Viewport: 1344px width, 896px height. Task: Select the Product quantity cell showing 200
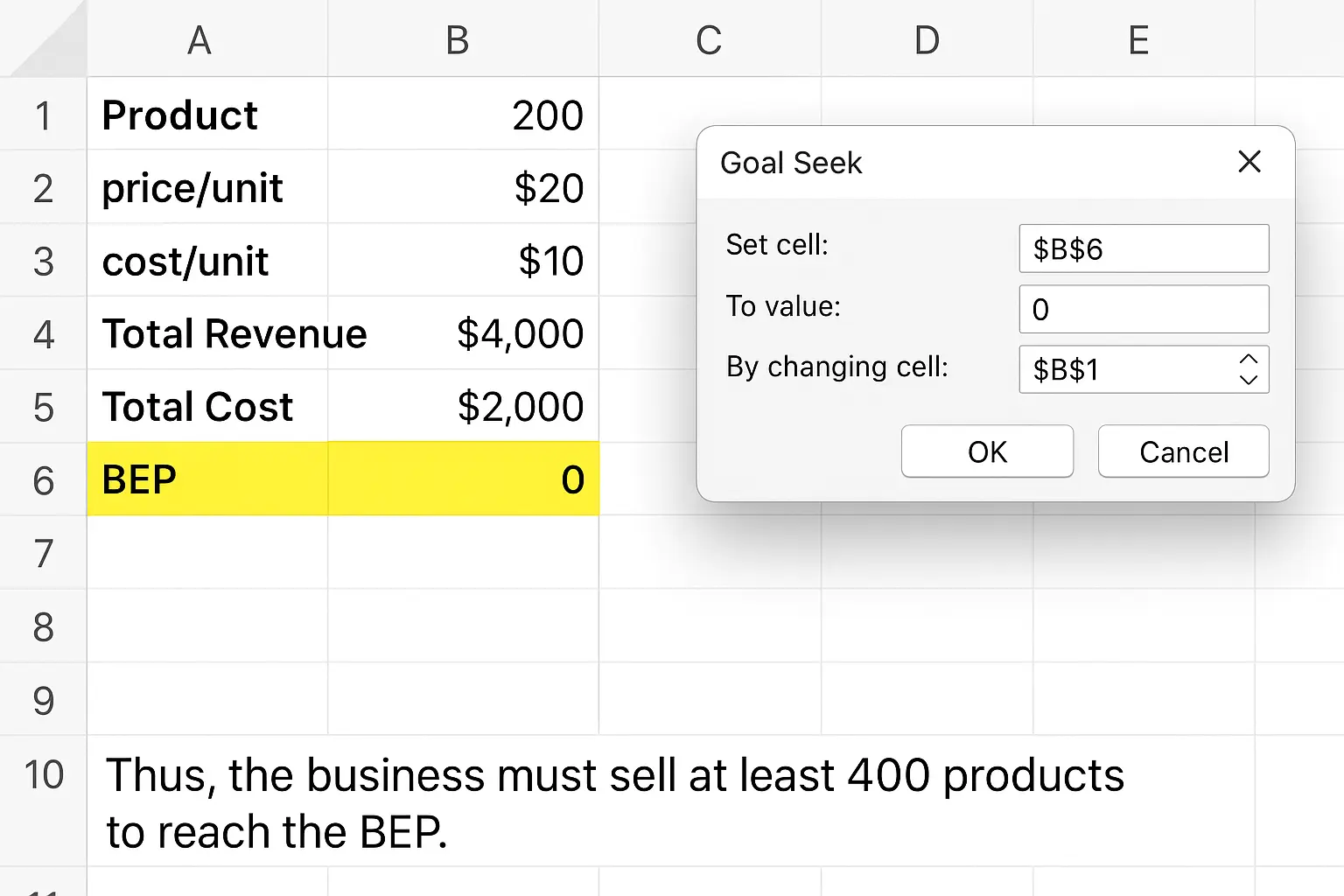[463, 115]
